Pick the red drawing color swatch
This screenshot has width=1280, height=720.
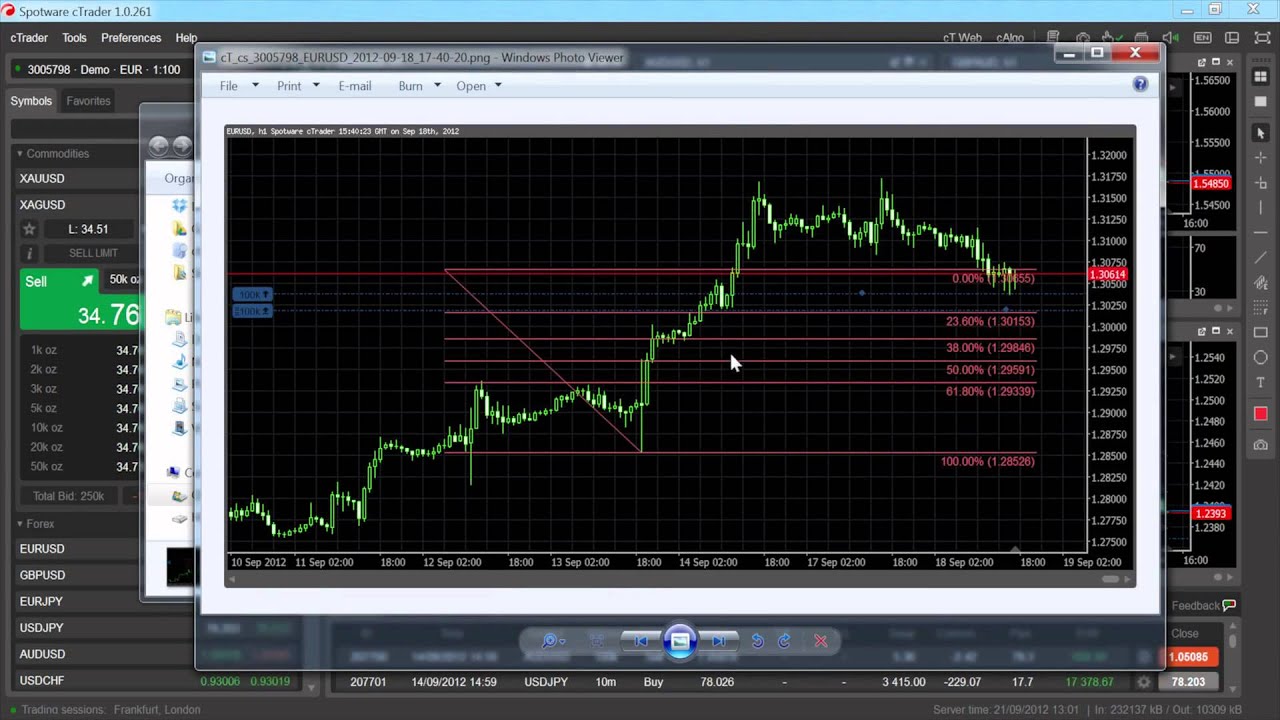1260,414
